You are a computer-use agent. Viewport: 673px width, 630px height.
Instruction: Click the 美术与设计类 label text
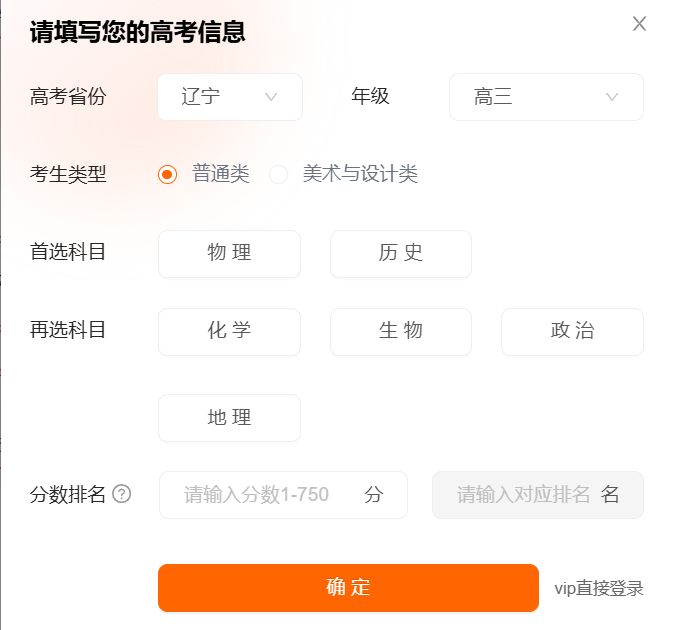pos(360,174)
